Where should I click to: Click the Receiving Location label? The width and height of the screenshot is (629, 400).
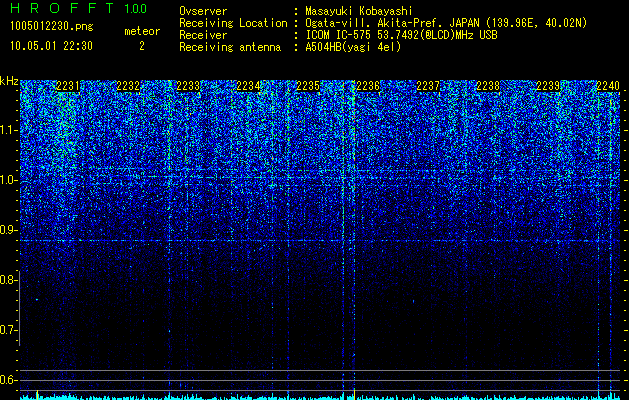pos(233,23)
